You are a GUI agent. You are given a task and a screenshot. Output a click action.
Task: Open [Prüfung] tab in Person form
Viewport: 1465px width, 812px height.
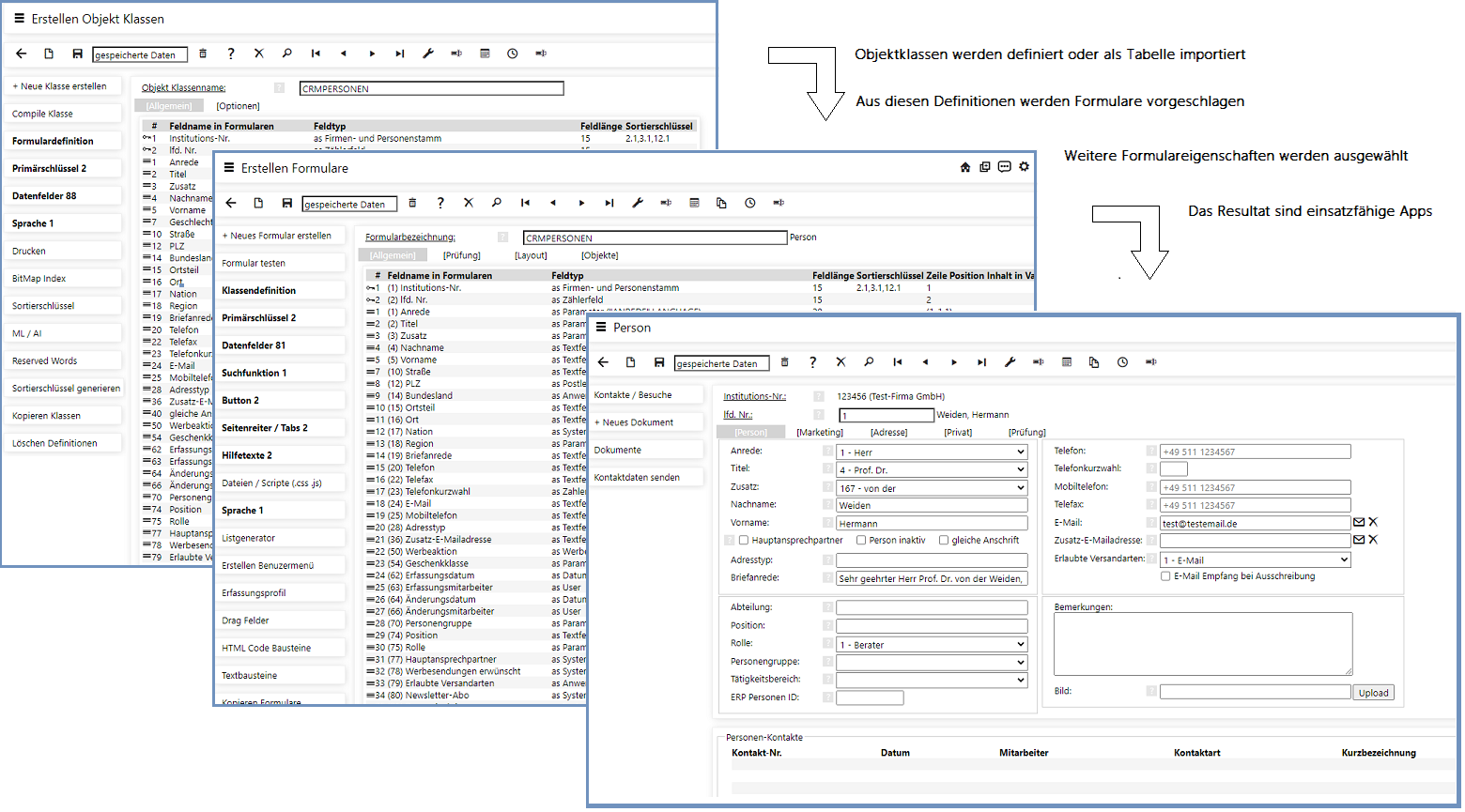click(1027, 433)
